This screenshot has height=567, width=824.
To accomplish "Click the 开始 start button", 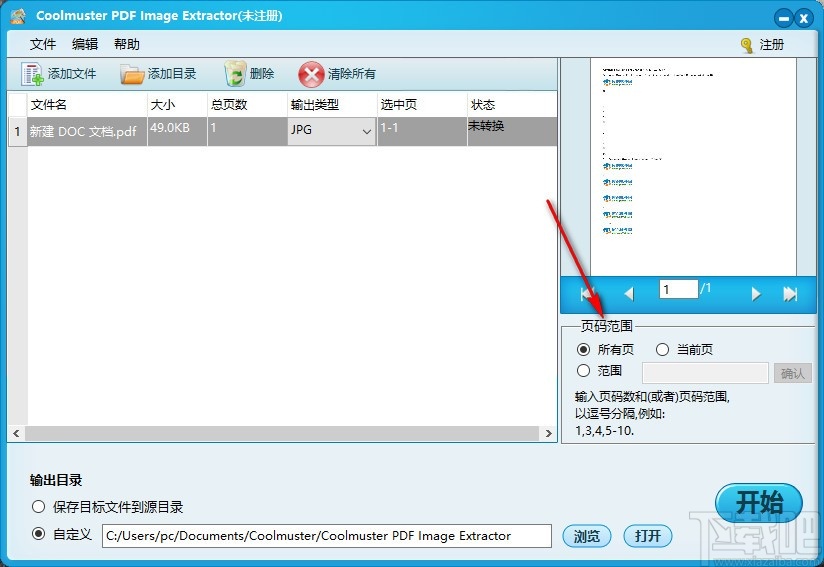I will tap(759, 503).
